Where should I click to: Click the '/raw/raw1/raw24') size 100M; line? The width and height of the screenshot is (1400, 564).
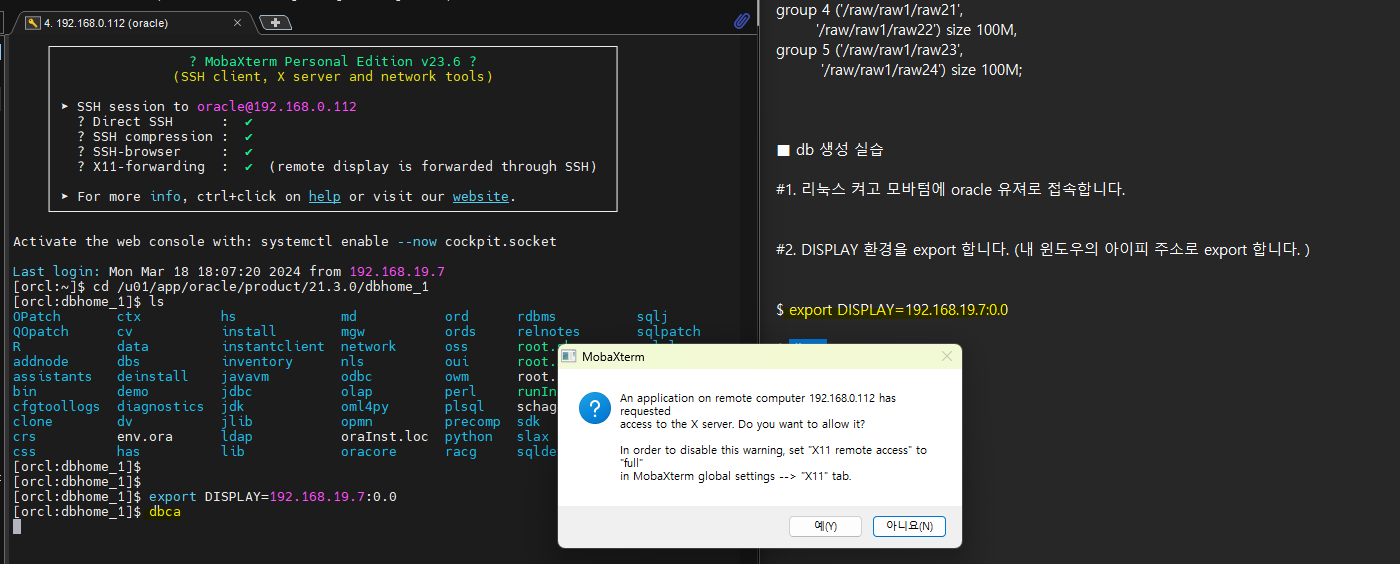pyautogui.click(x=922, y=69)
